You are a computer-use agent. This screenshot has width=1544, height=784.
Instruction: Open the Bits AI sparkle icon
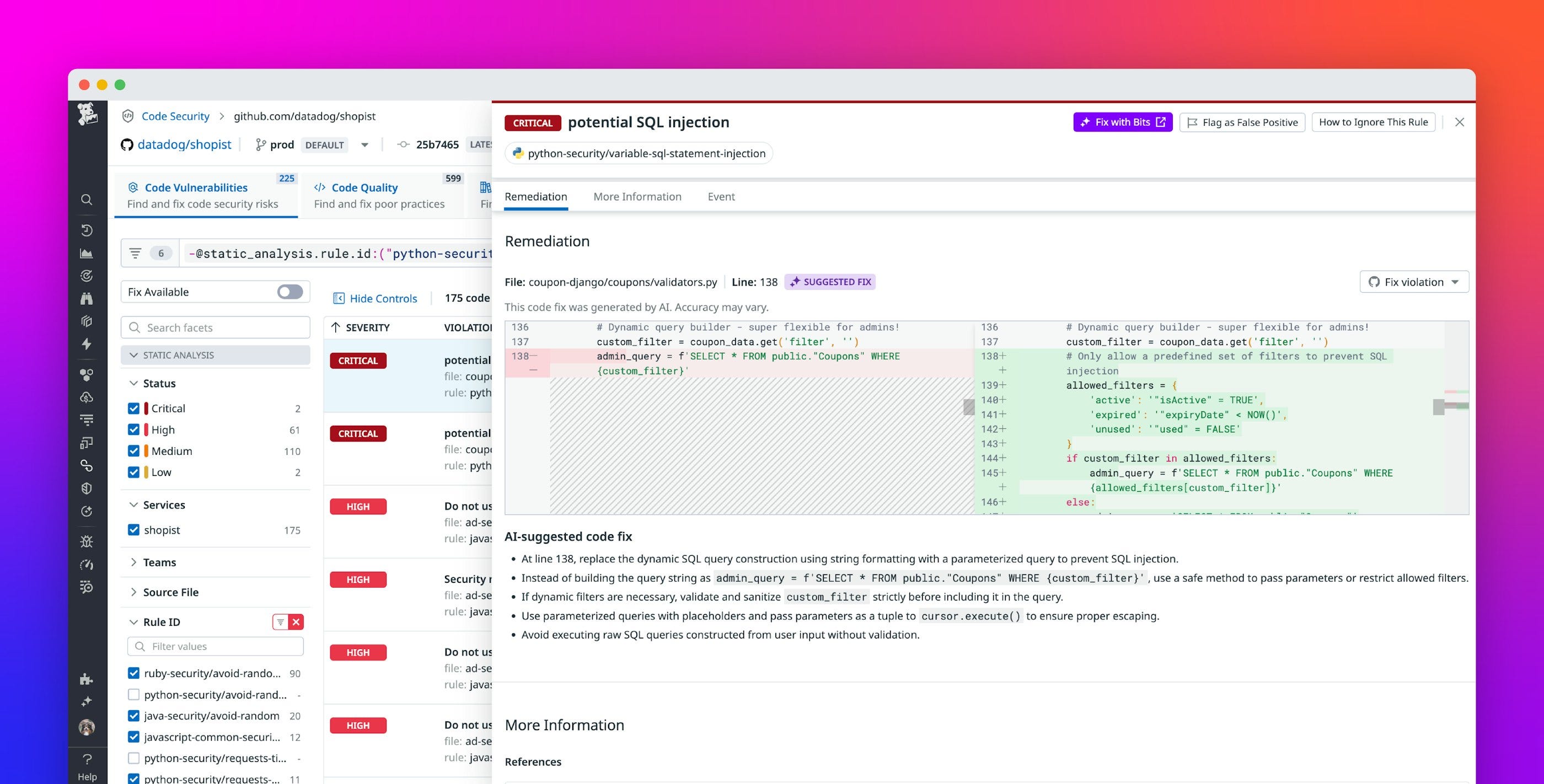pos(87,701)
